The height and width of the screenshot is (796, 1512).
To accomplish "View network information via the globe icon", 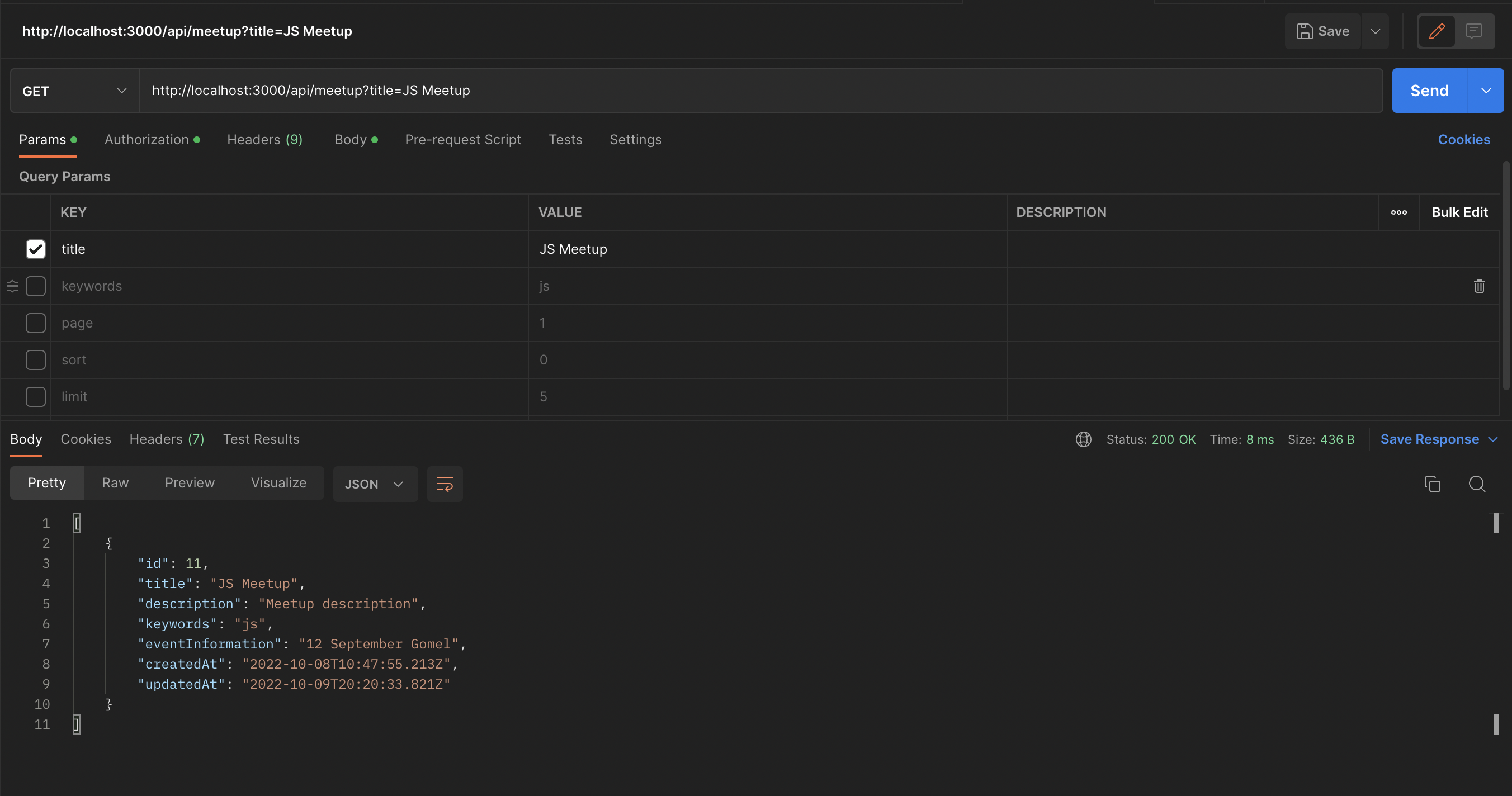I will (1083, 439).
